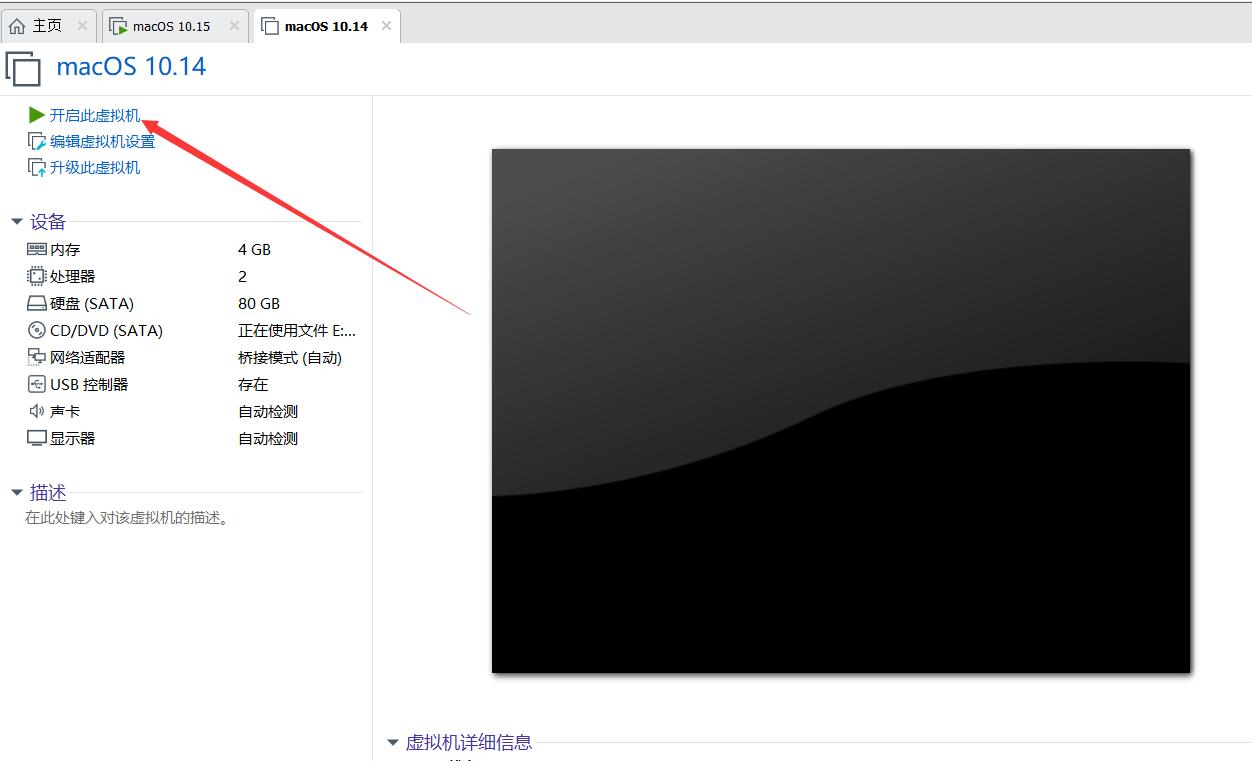
Task: Switch to the macOS 10.15 tab
Action: coord(176,26)
